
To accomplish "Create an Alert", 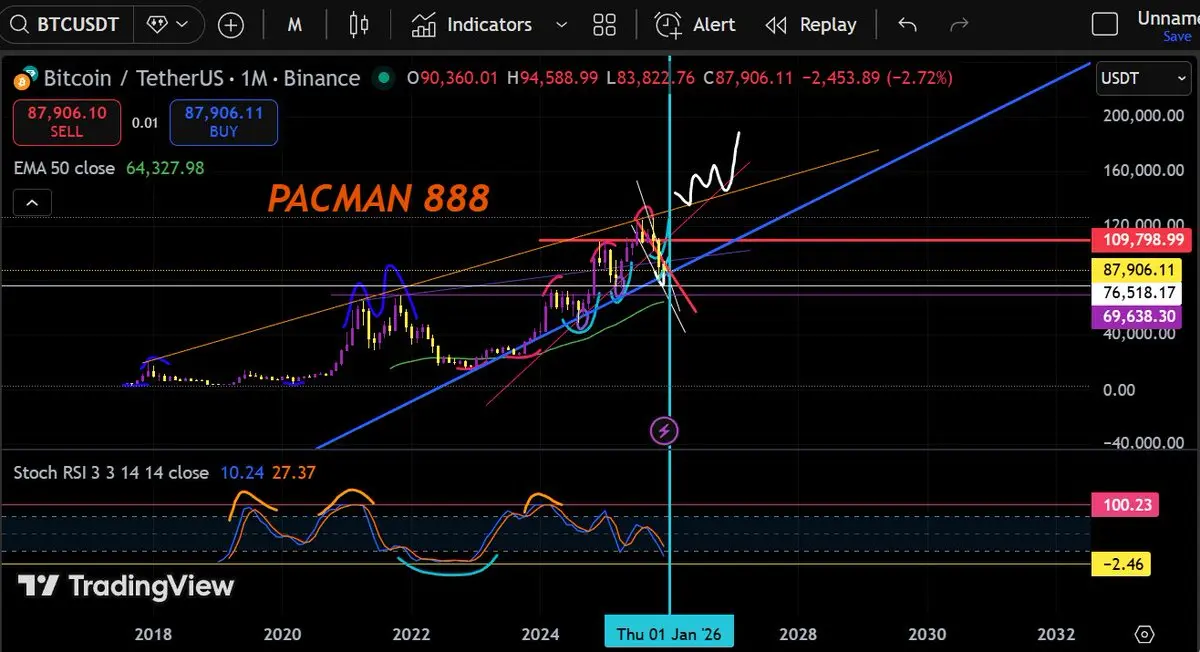I will pos(695,25).
